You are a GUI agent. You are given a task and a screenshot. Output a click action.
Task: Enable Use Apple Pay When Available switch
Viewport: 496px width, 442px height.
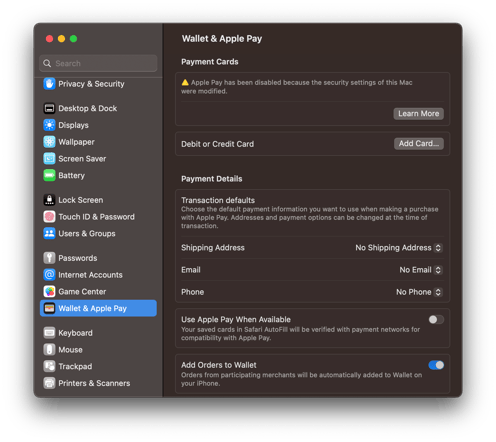(x=436, y=320)
